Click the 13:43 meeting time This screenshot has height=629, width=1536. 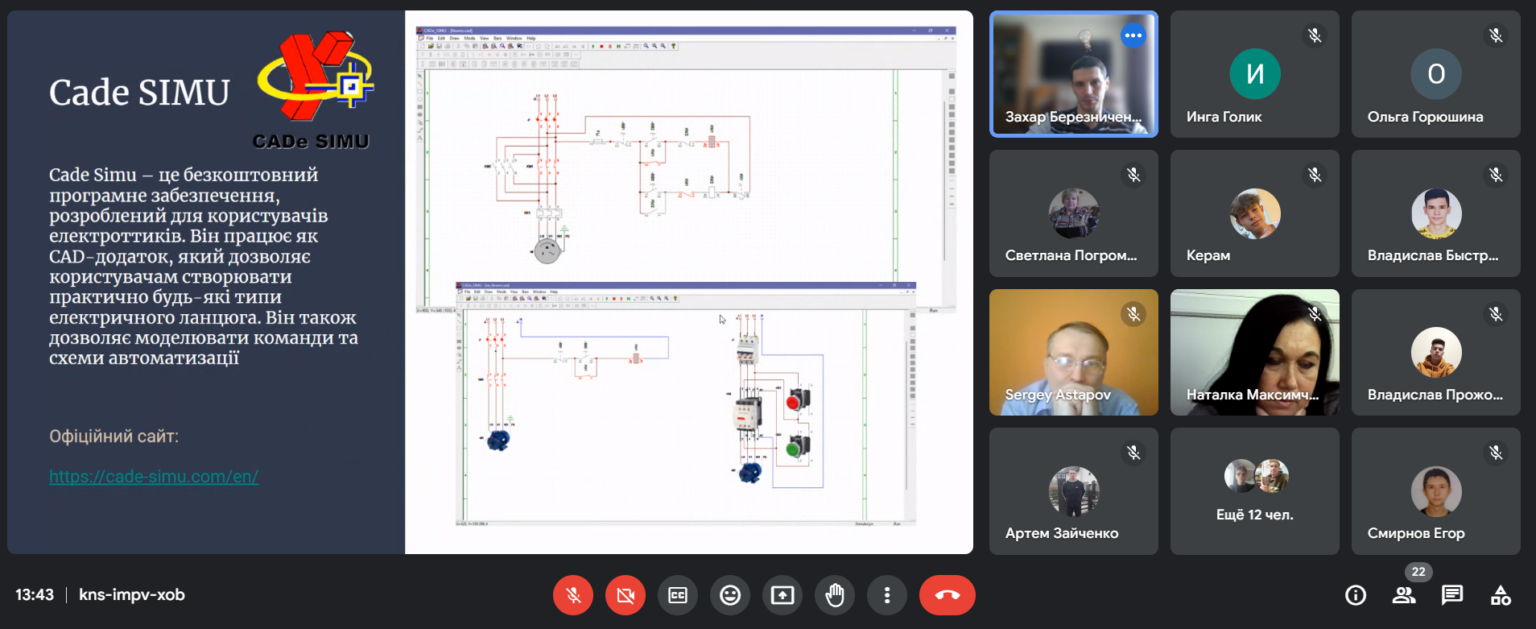(34, 595)
